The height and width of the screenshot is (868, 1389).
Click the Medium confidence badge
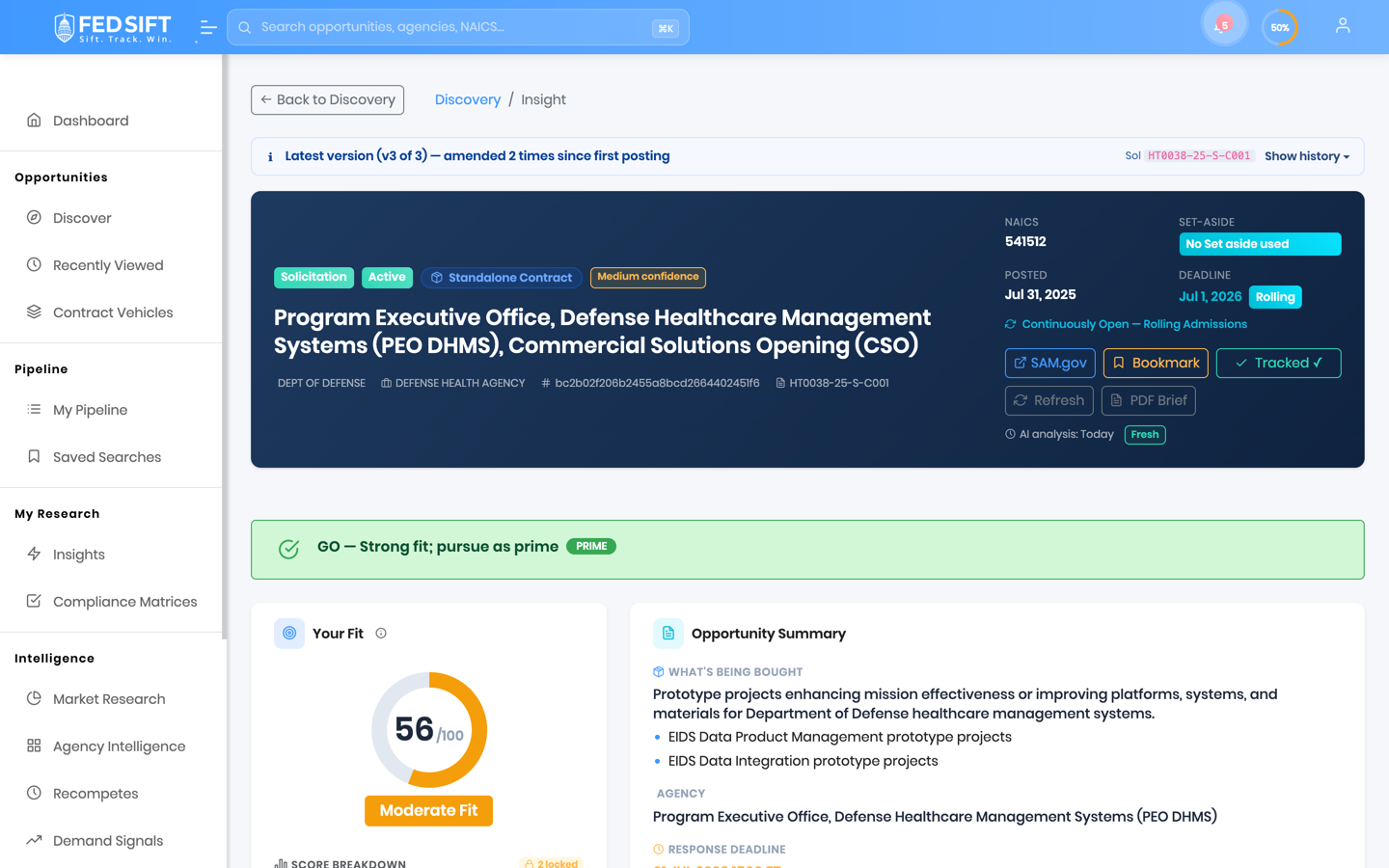[x=648, y=277]
